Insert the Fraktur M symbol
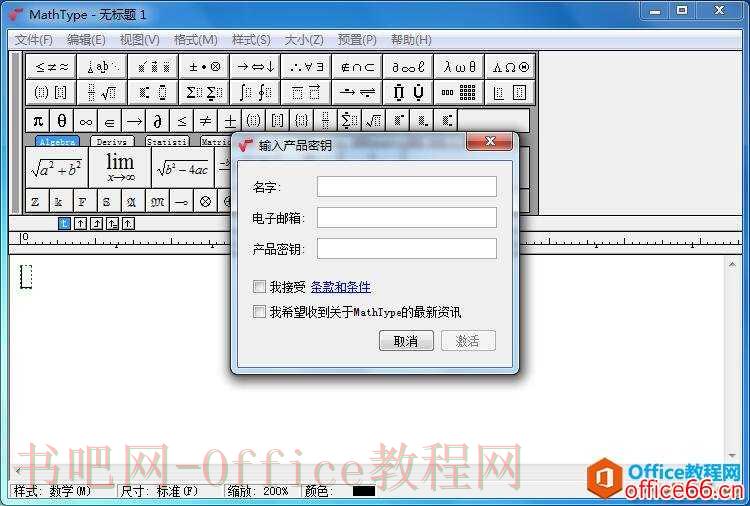This screenshot has height=506, width=750. click(157, 201)
